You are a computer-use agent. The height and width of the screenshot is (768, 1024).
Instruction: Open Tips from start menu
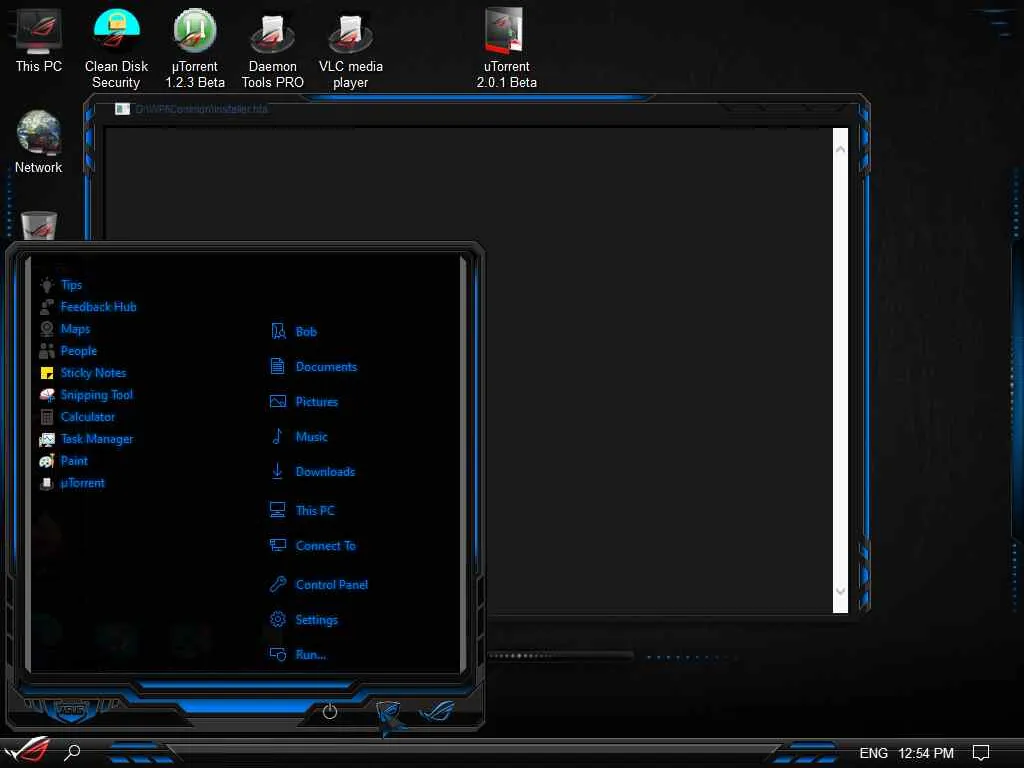(x=71, y=285)
